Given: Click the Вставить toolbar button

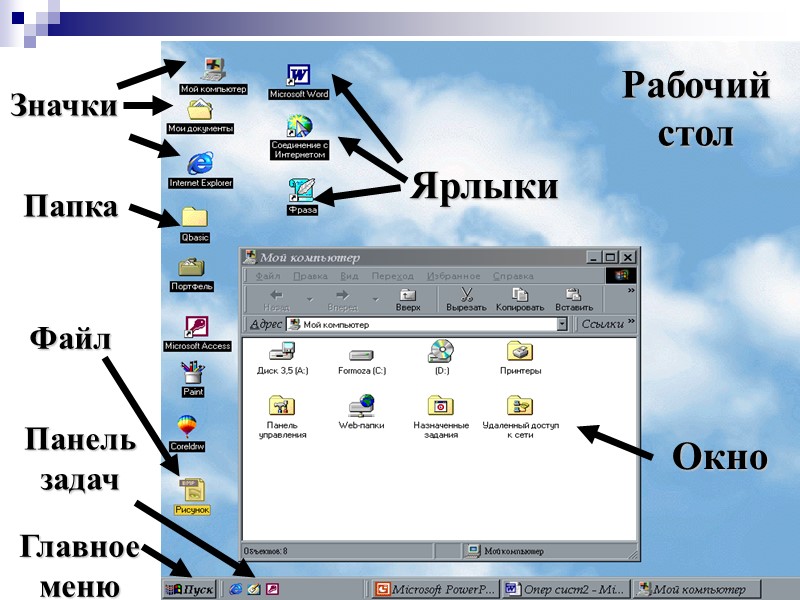Looking at the screenshot, I should pos(574,299).
